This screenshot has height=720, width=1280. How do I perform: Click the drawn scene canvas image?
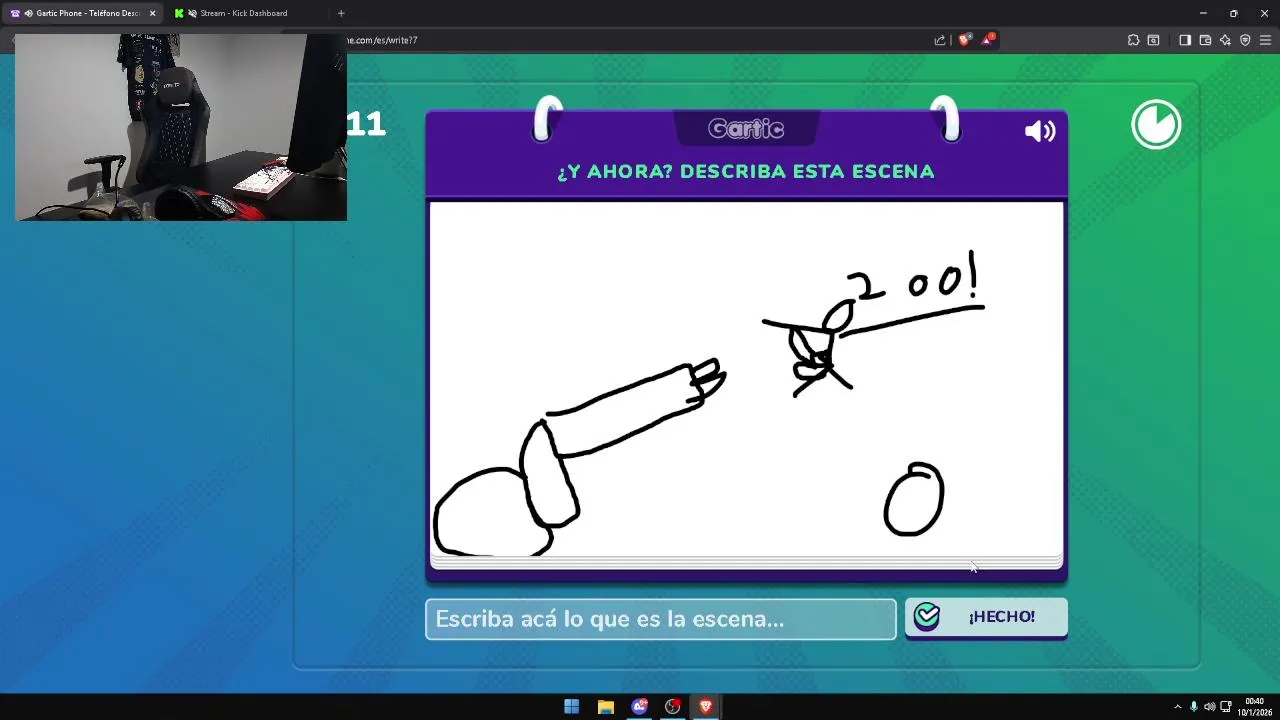(x=746, y=380)
